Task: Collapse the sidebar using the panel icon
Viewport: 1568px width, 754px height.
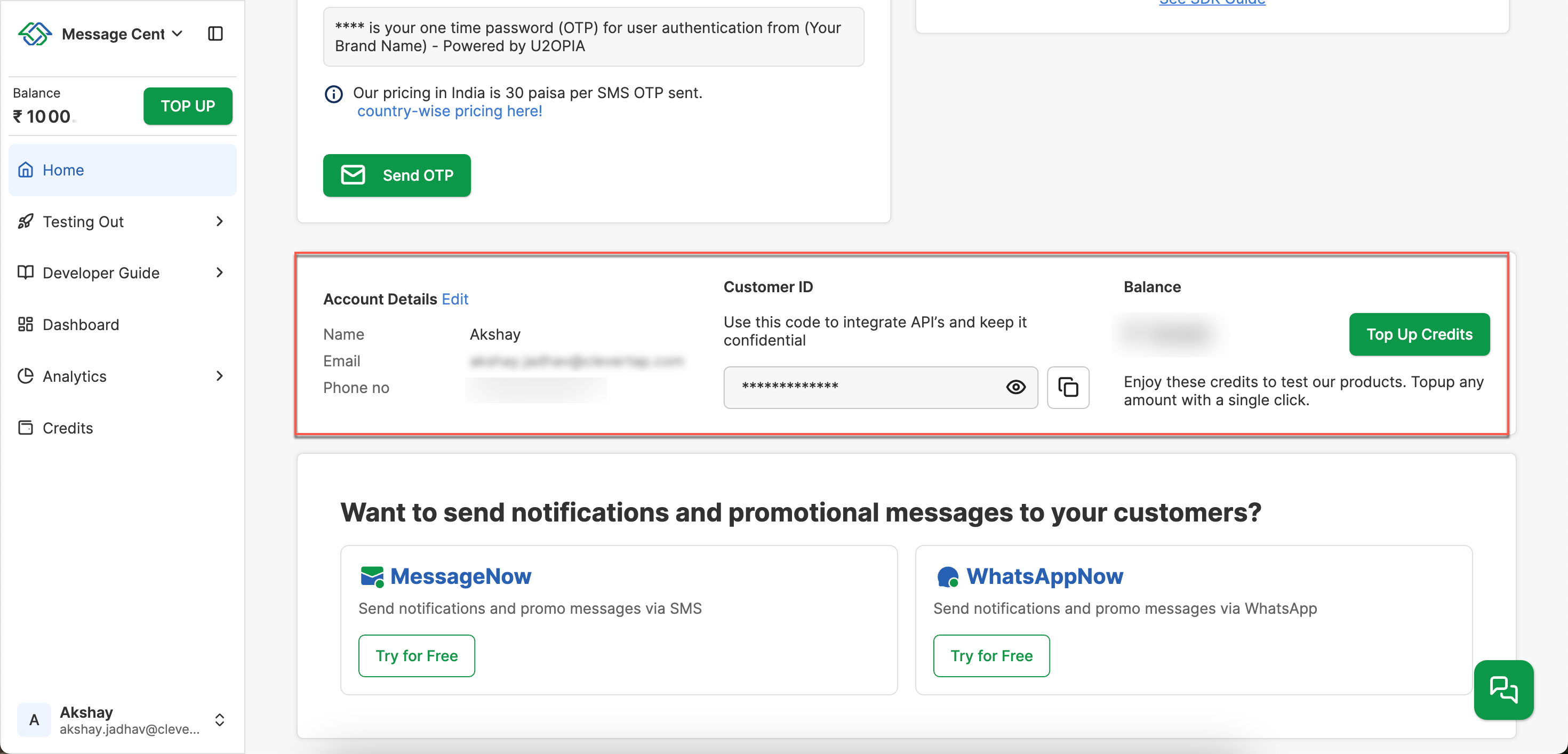Action: pos(215,34)
